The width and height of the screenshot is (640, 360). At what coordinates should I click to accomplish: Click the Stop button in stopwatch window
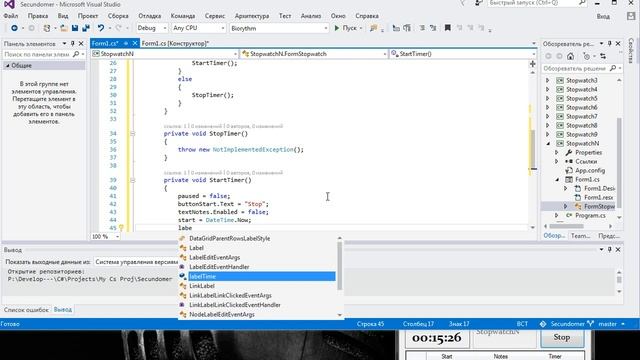pyautogui.click(x=562, y=338)
